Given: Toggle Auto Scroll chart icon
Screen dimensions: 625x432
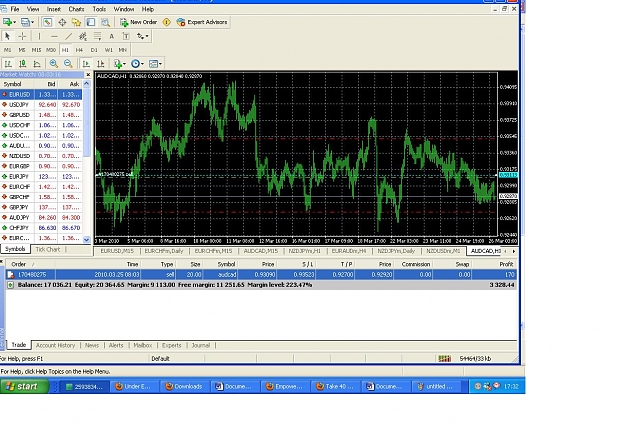Looking at the screenshot, I should point(86,64).
